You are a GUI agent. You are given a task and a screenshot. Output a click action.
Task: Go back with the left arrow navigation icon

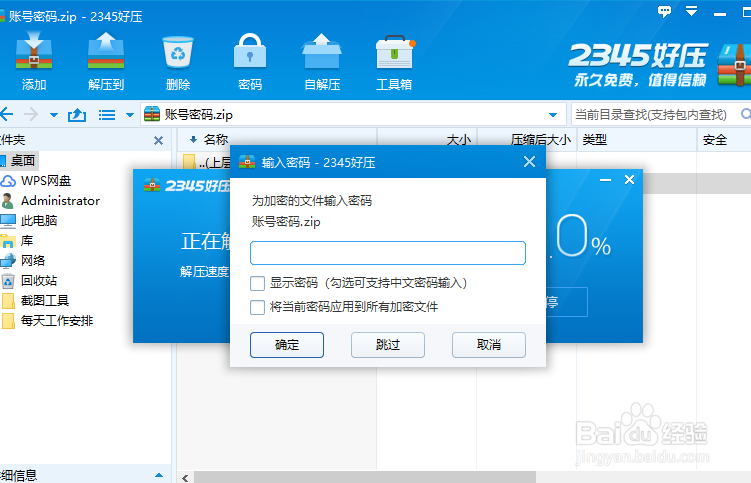coord(6,115)
